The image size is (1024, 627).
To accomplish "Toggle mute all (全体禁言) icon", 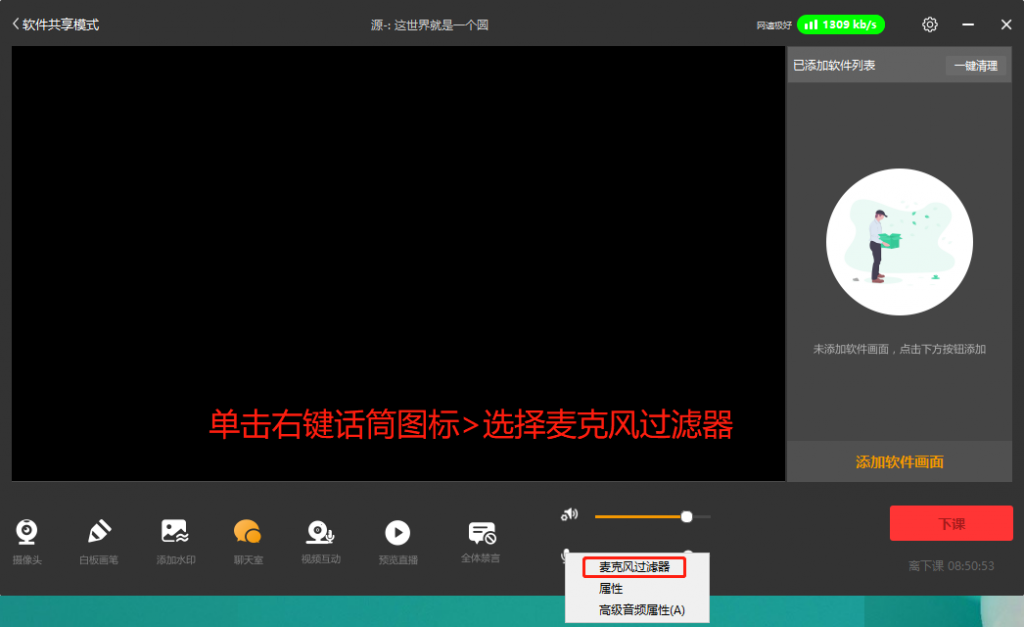I will (x=482, y=533).
